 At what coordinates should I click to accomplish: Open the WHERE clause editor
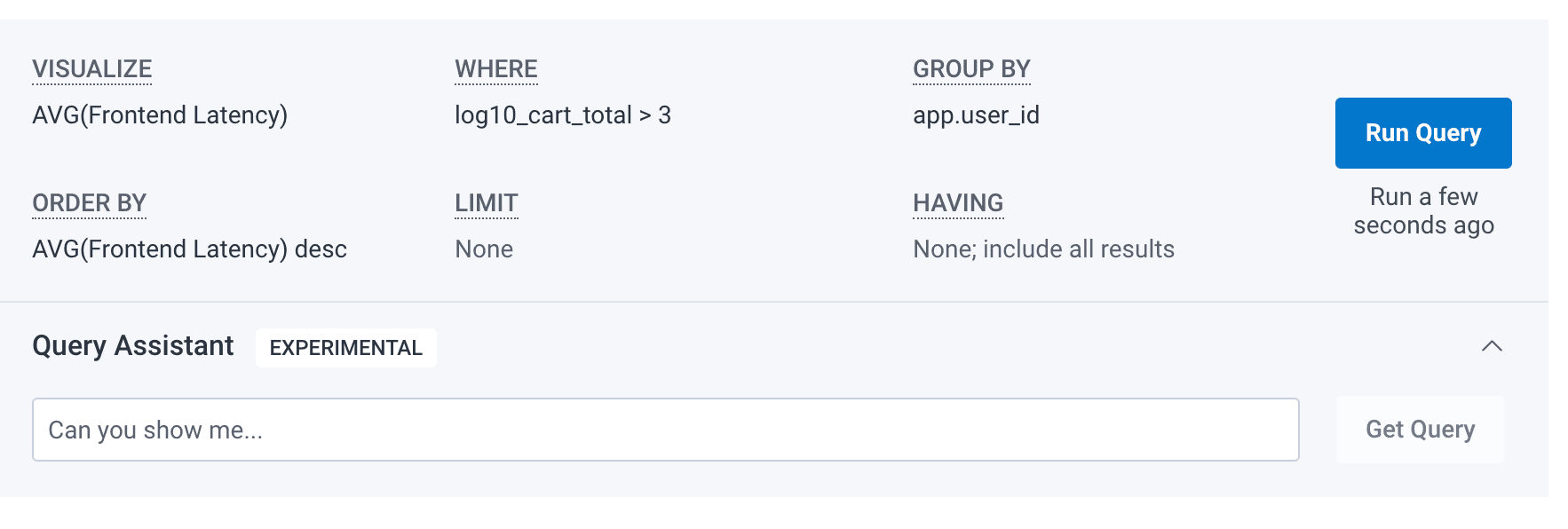(495, 67)
